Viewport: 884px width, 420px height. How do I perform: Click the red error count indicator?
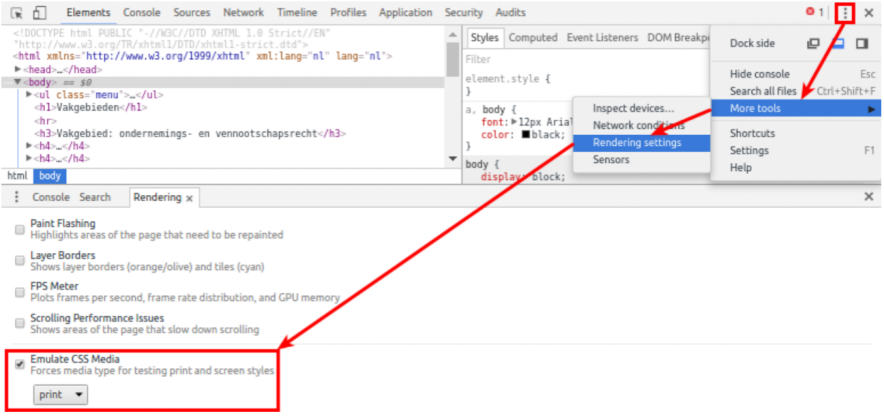(814, 13)
